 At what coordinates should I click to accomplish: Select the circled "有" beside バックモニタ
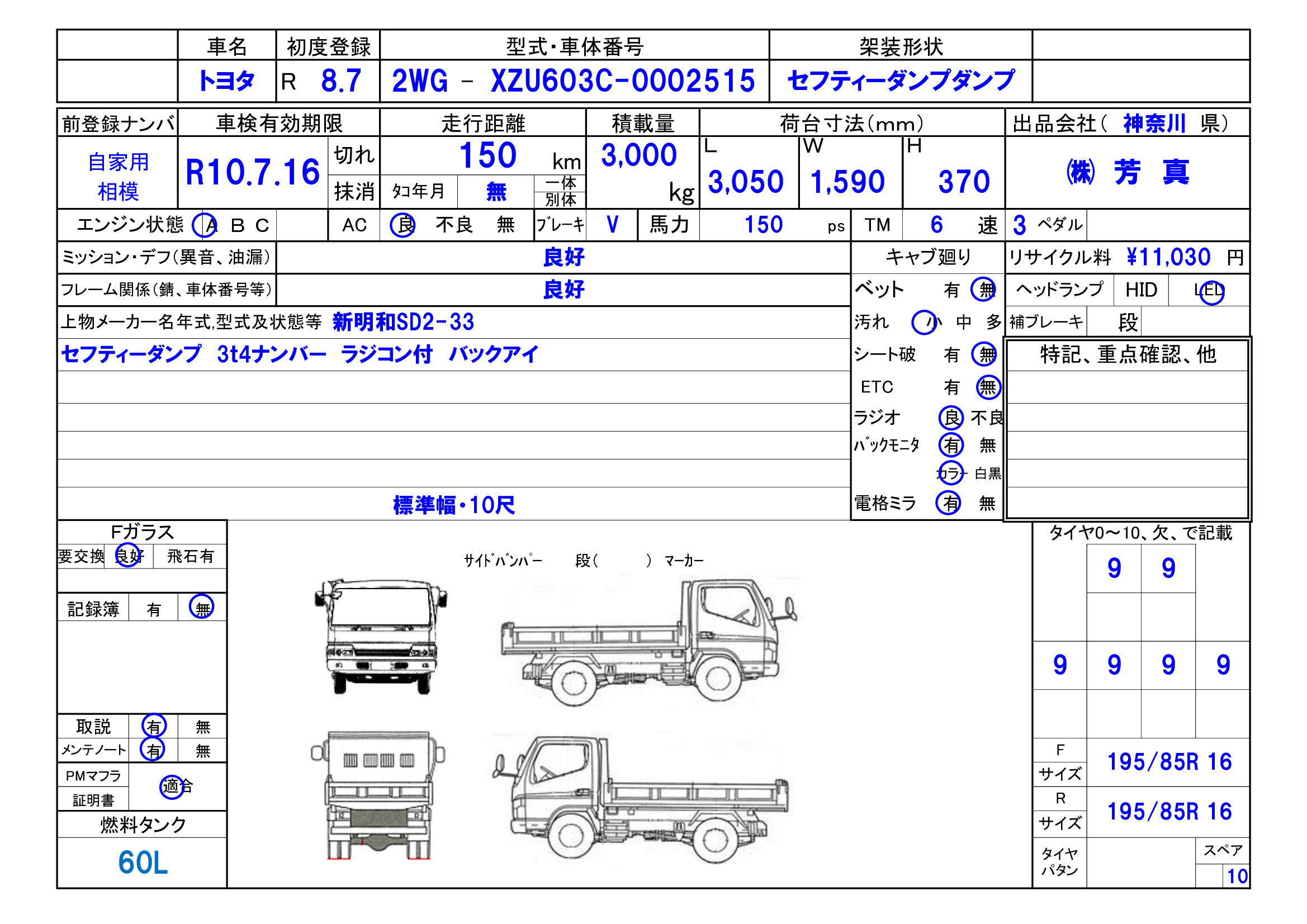[951, 444]
